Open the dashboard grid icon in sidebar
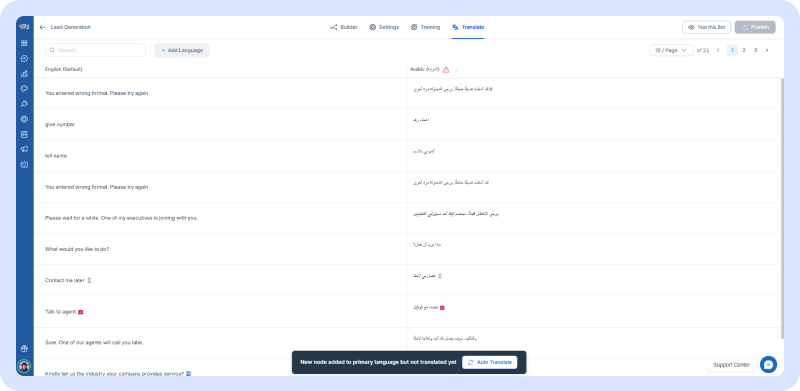The image size is (800, 391). (24, 43)
